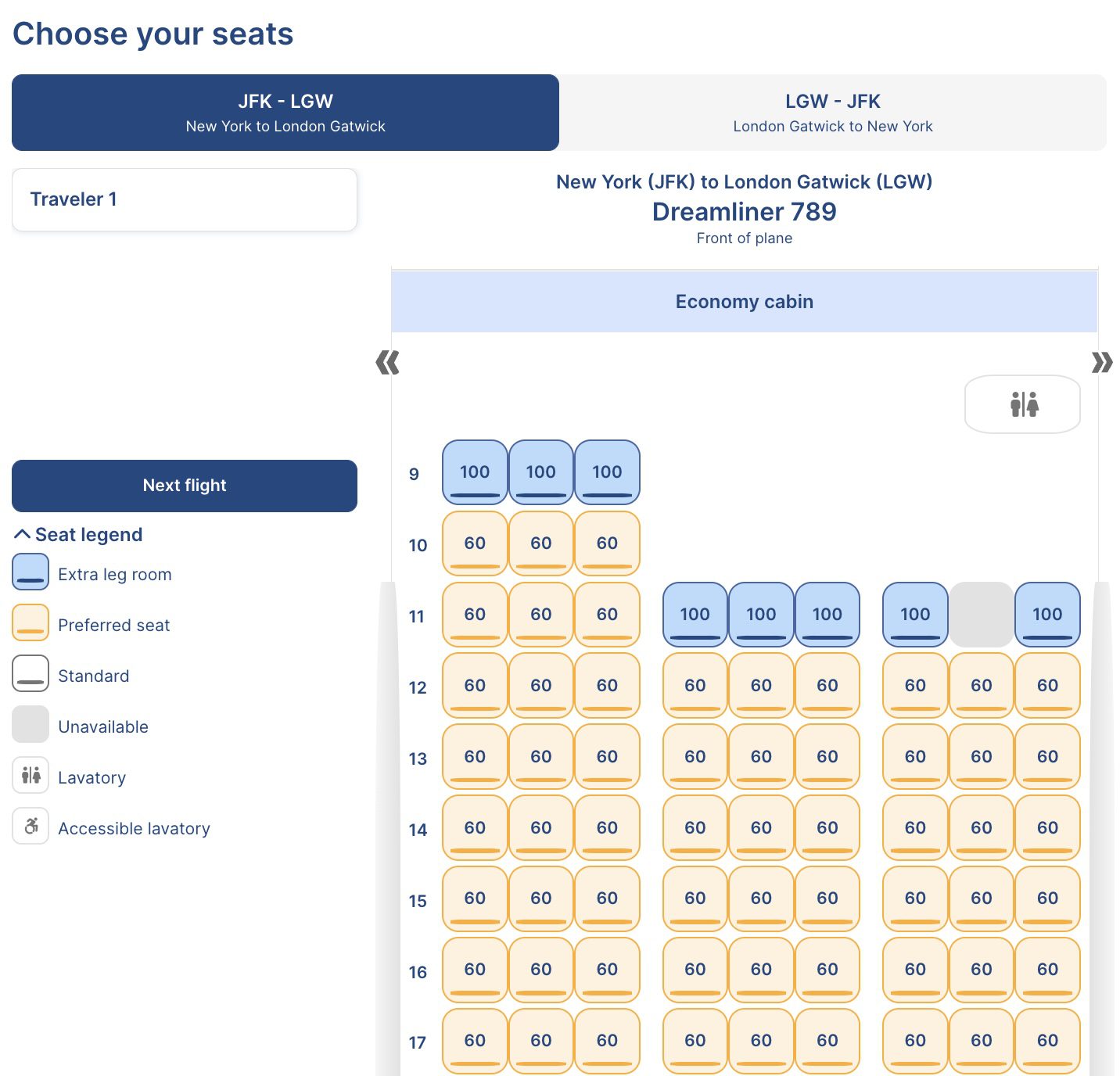Click the Accessible lavatory legend icon
This screenshot has height=1076, width=1120.
click(31, 827)
